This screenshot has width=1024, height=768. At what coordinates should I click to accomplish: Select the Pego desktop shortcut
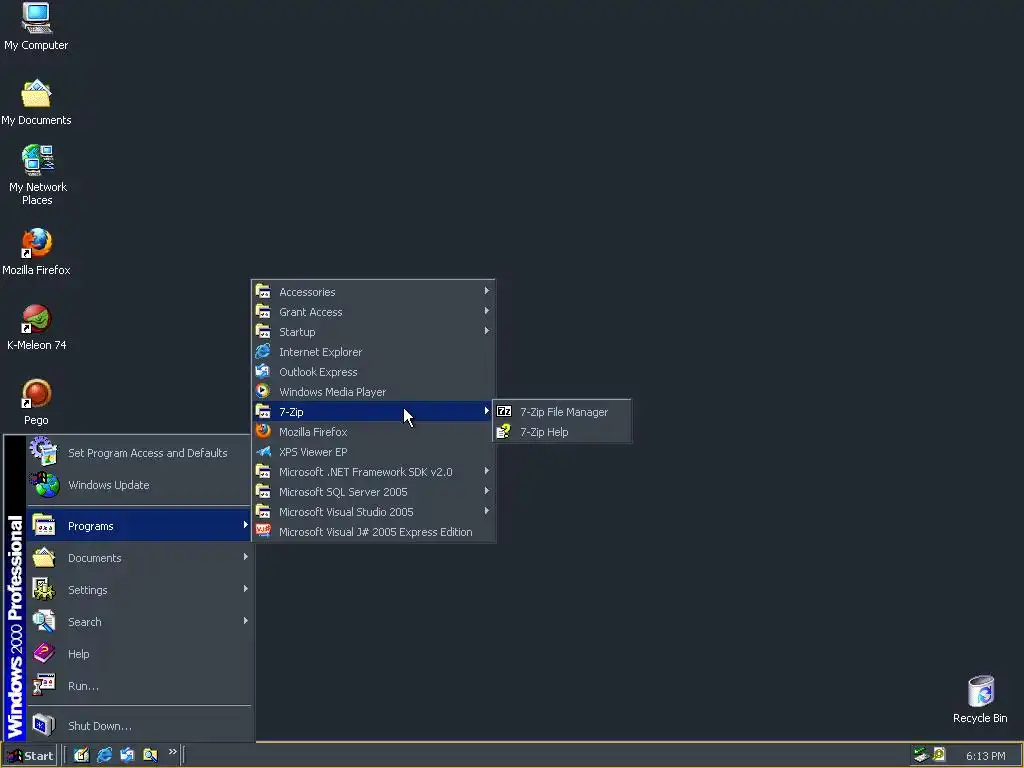pos(37,402)
